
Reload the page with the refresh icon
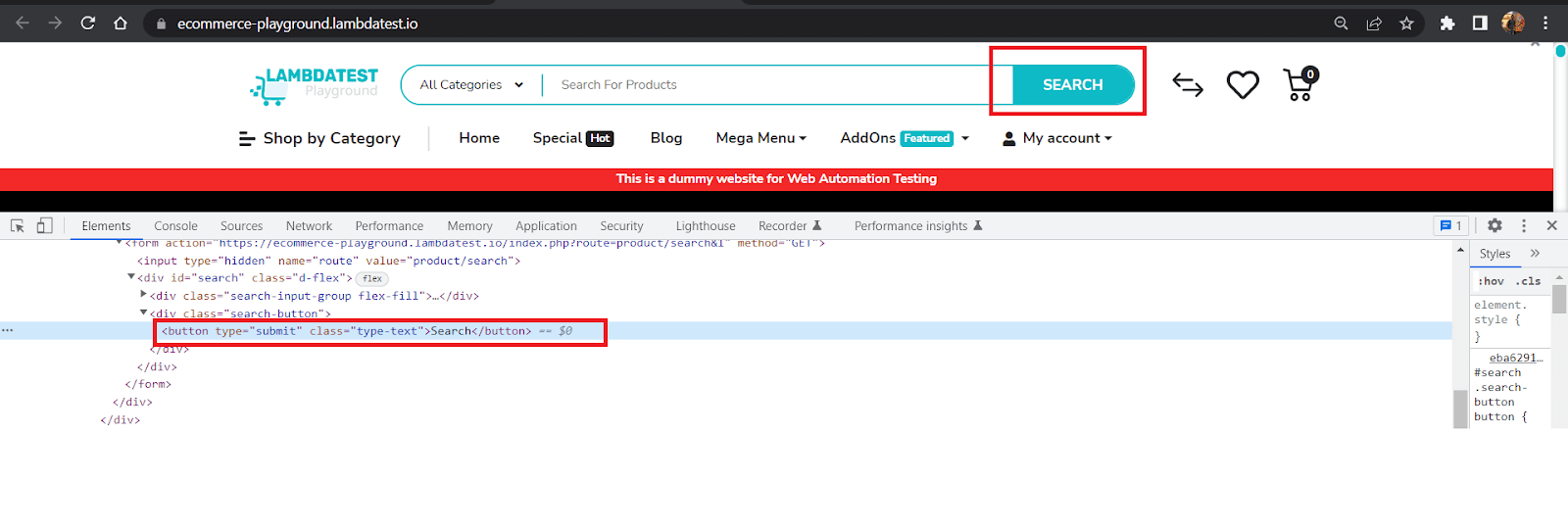(88, 23)
